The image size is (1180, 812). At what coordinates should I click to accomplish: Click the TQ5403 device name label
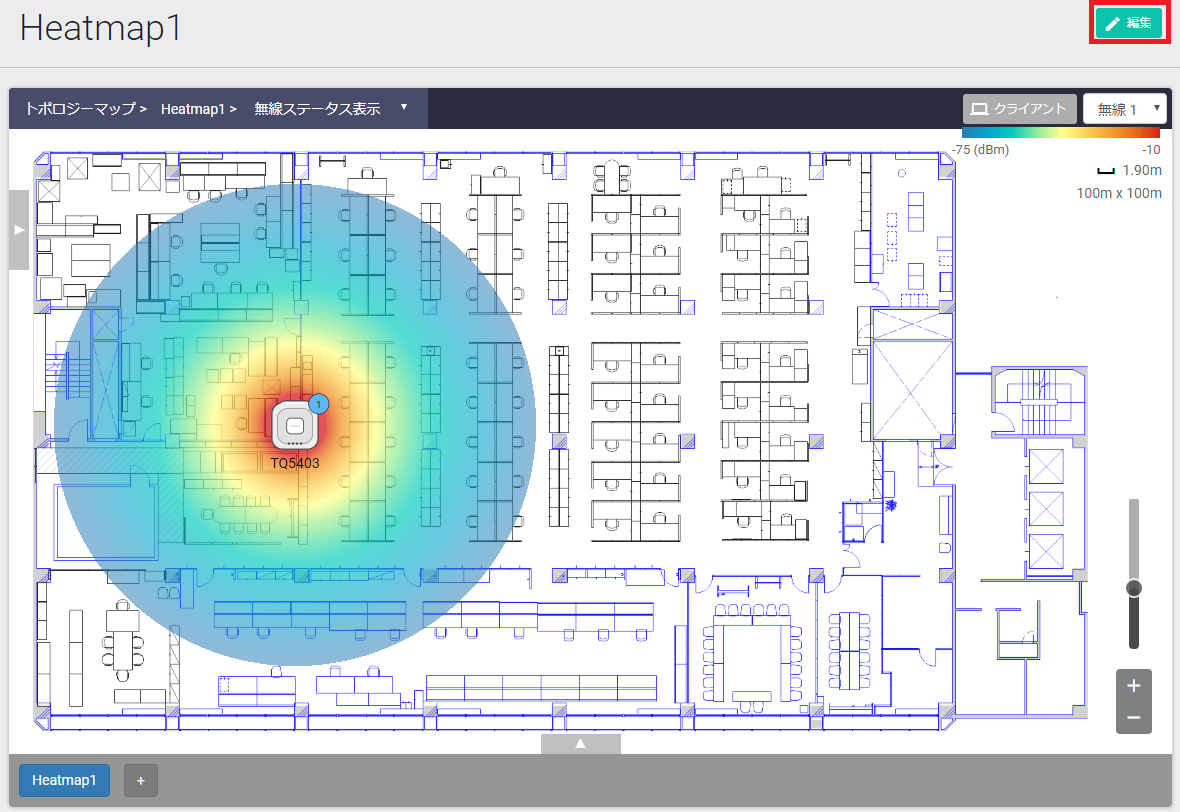point(295,464)
